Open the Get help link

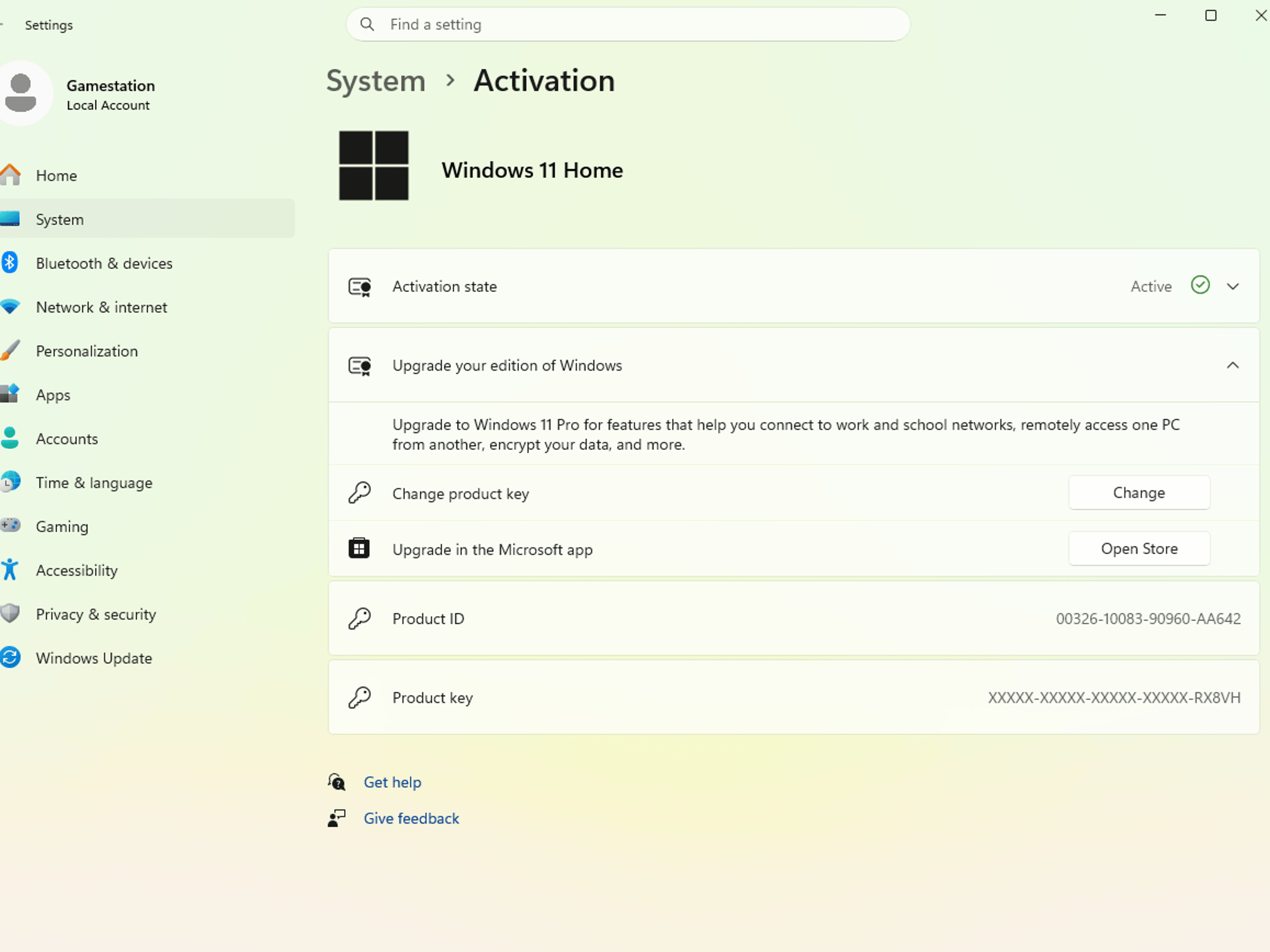393,782
